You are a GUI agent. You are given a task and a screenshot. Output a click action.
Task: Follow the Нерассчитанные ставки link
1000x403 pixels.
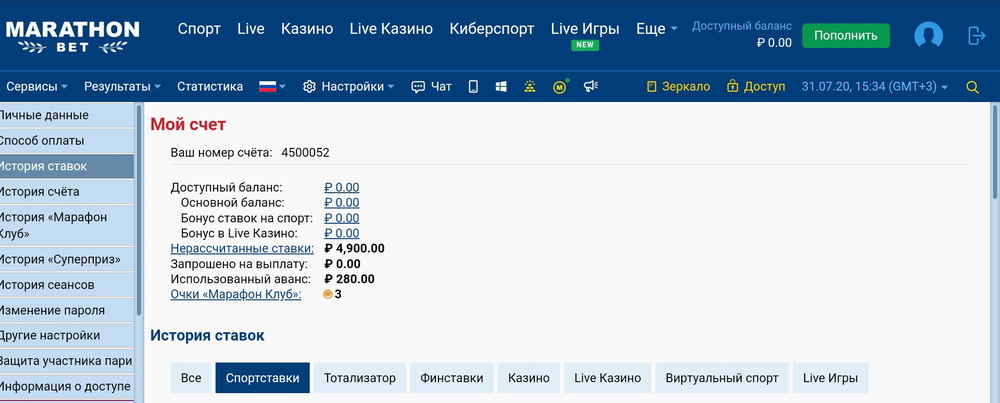point(242,248)
